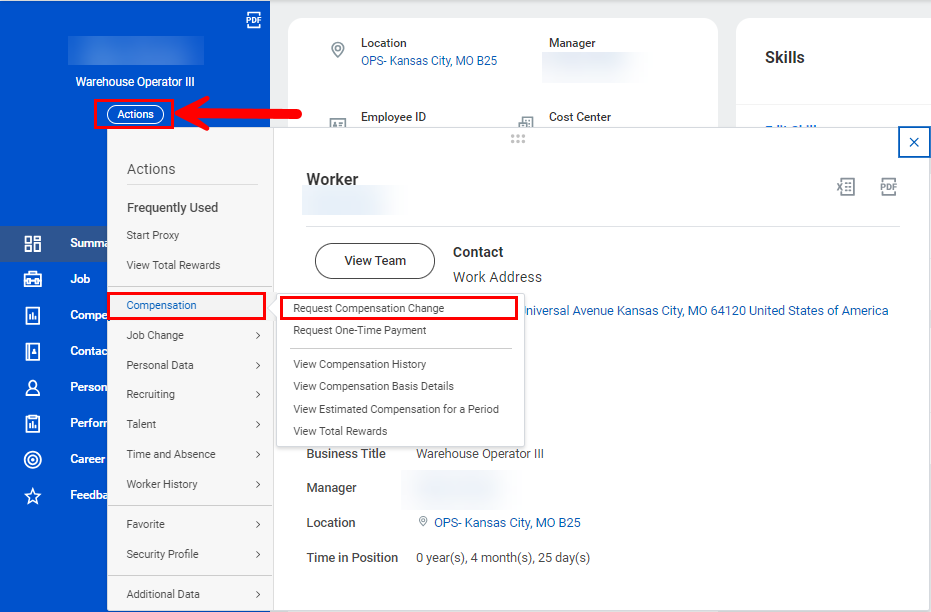
Task: Click the Career target icon in the sidebar
Action: point(34,458)
